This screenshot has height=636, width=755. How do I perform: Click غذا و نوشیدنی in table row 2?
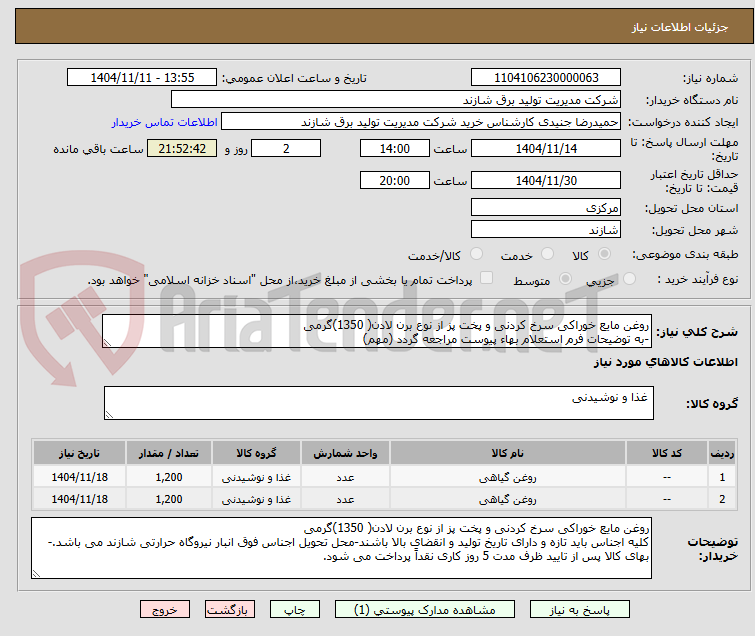click(256, 500)
